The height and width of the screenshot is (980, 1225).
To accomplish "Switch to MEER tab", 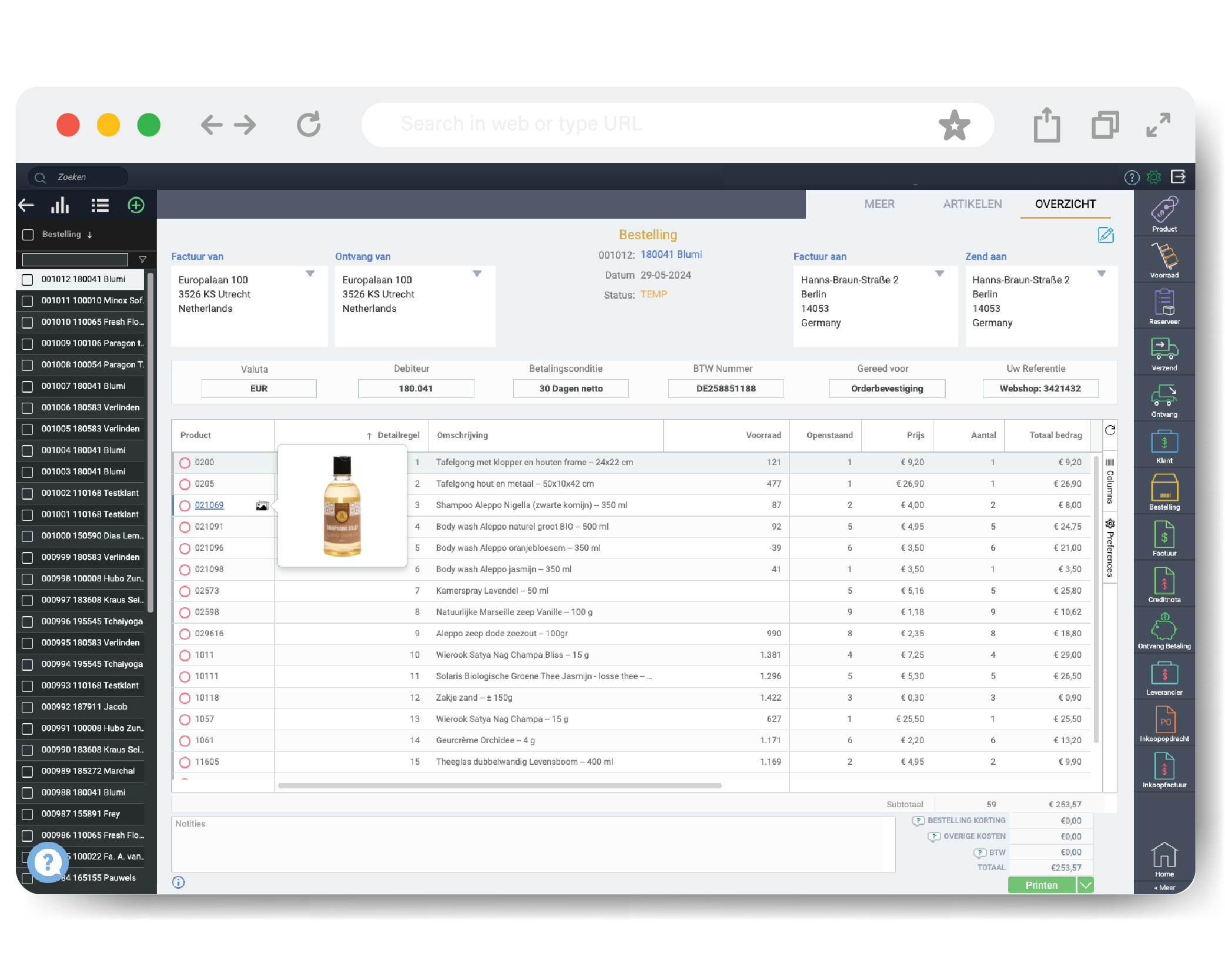I will (879, 204).
